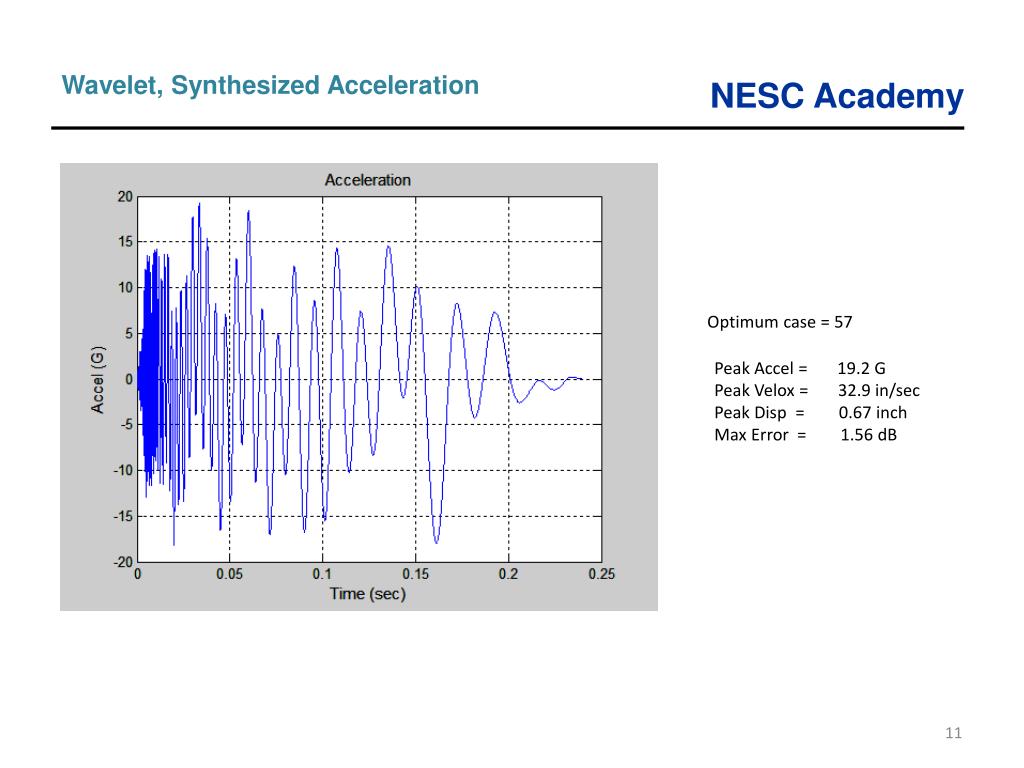Click the y-axis tick label '-20'
This screenshot has height=768, width=1024.
pyautogui.click(x=123, y=562)
